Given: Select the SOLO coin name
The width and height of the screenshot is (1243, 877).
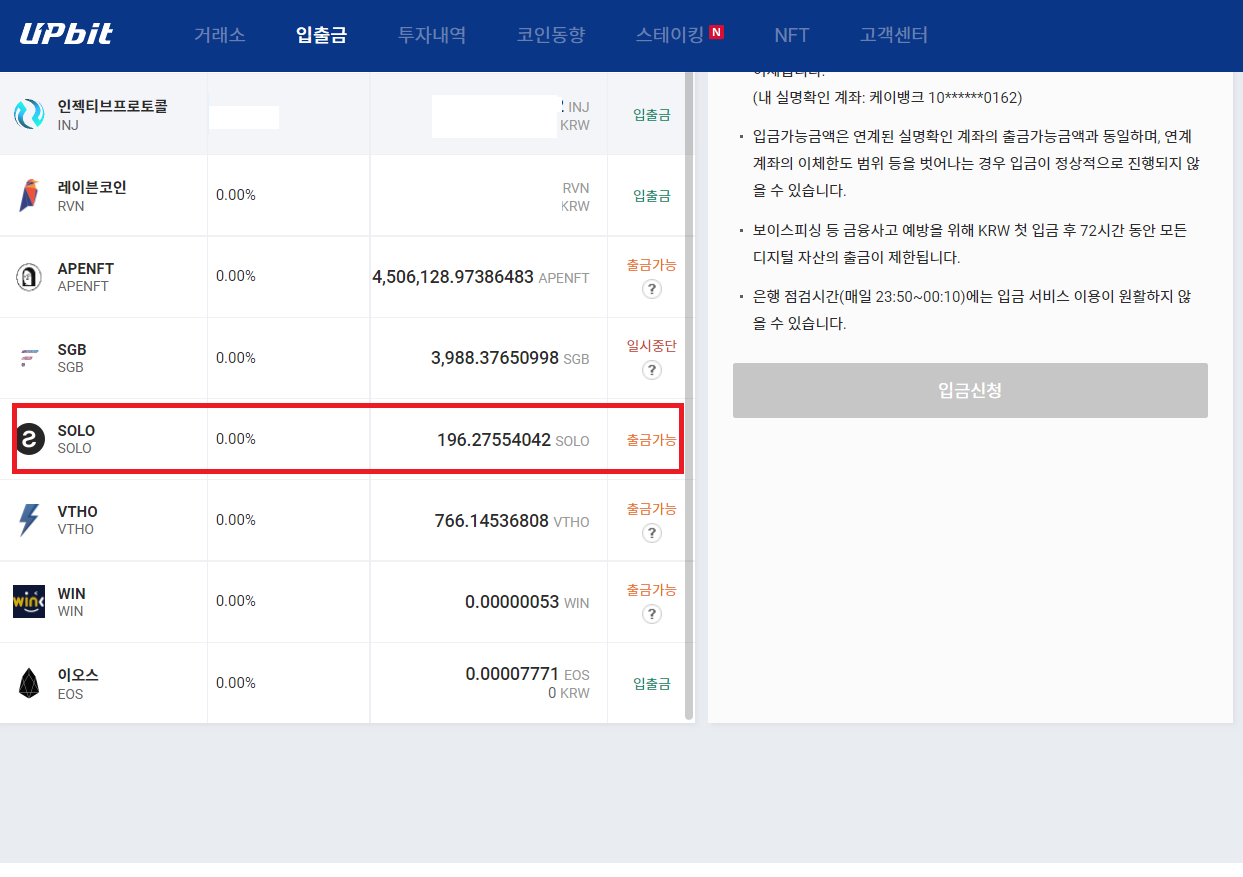Looking at the screenshot, I should pyautogui.click(x=76, y=431).
